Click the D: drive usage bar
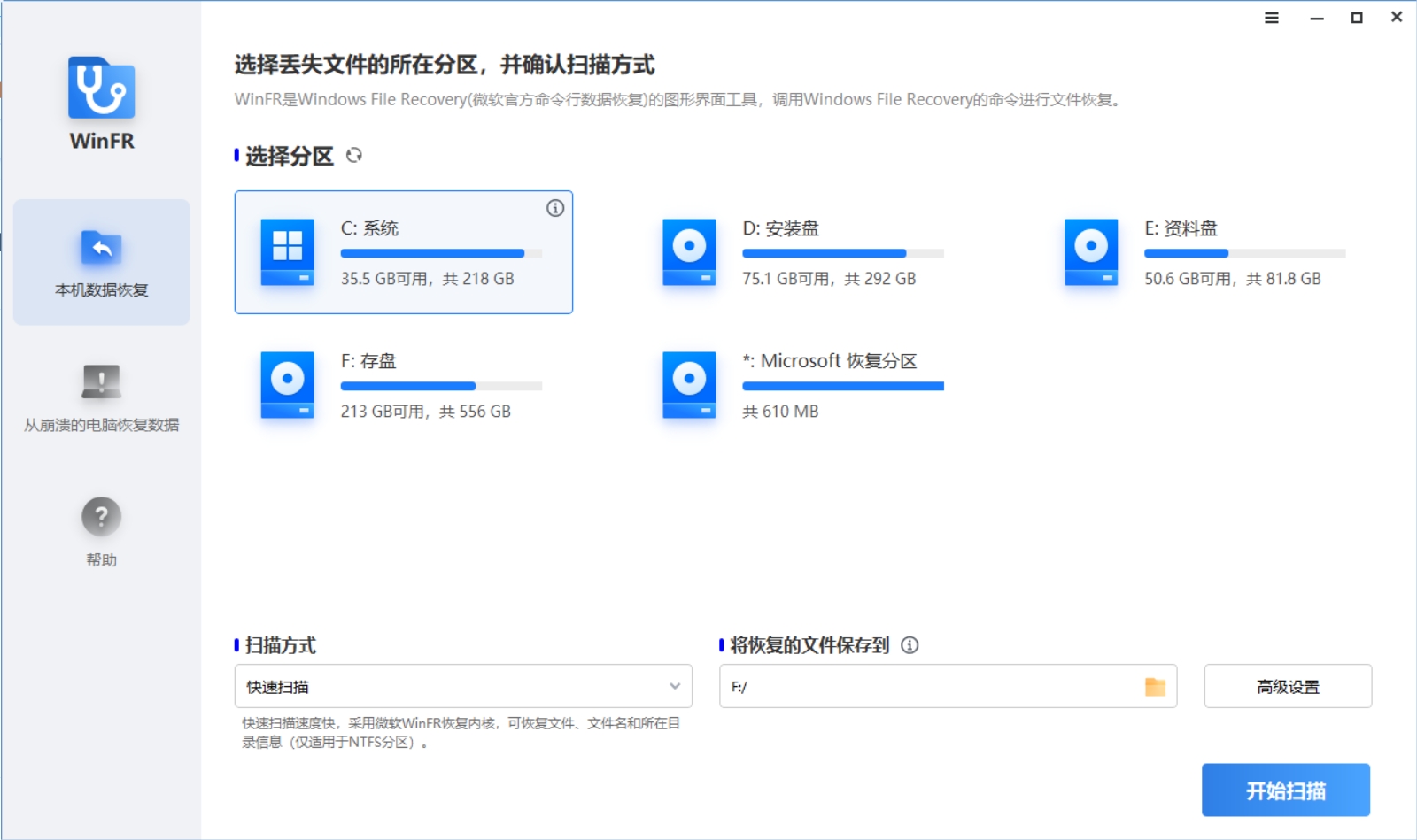1417x840 pixels. coord(843,254)
